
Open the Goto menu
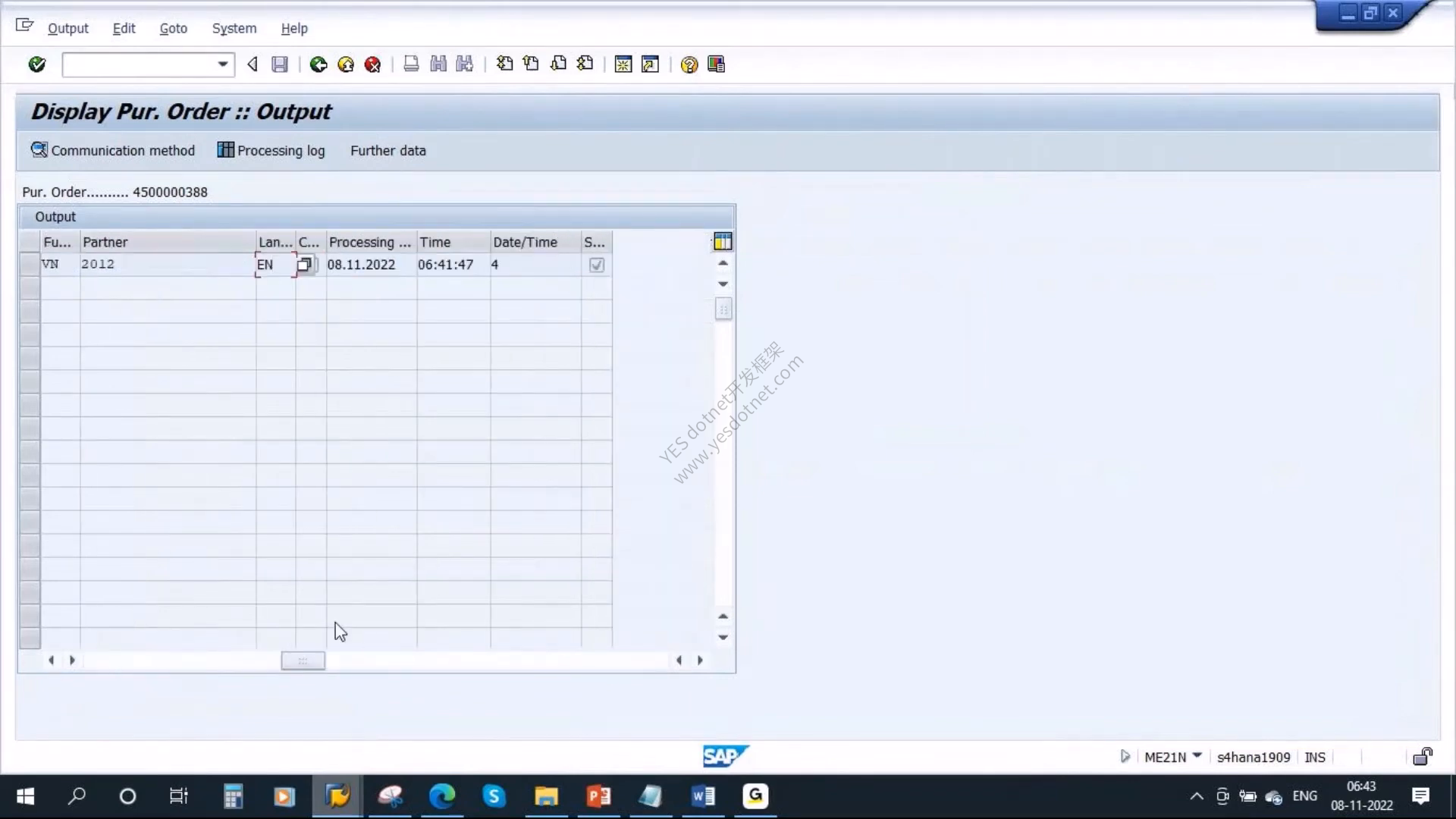coord(173,28)
